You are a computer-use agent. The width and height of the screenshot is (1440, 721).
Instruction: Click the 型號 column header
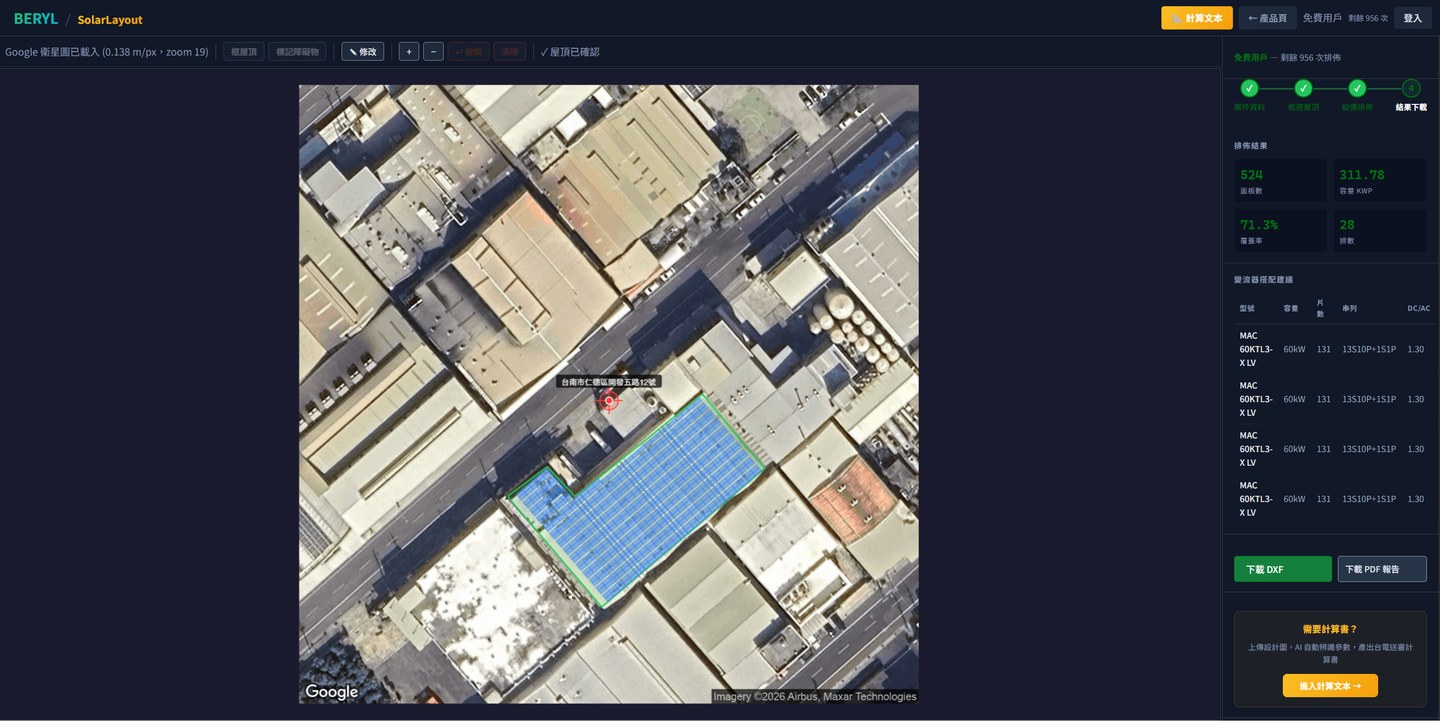(x=1247, y=308)
